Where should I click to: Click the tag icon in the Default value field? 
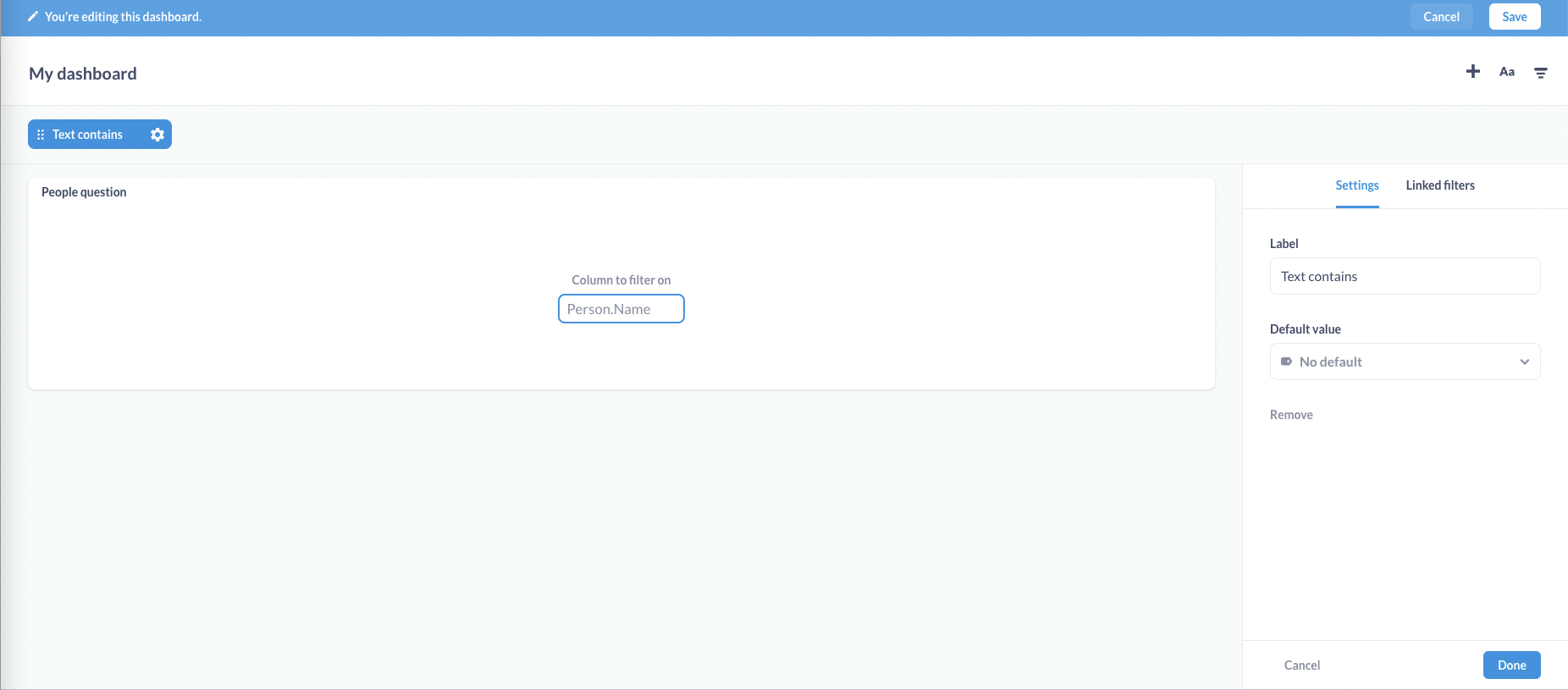[x=1286, y=362]
